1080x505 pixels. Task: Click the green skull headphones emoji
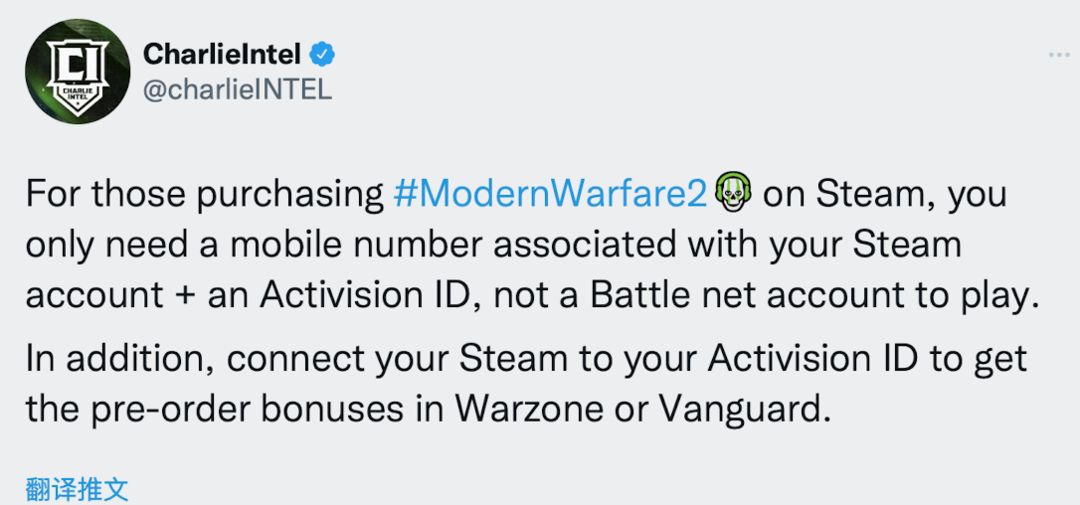point(734,193)
